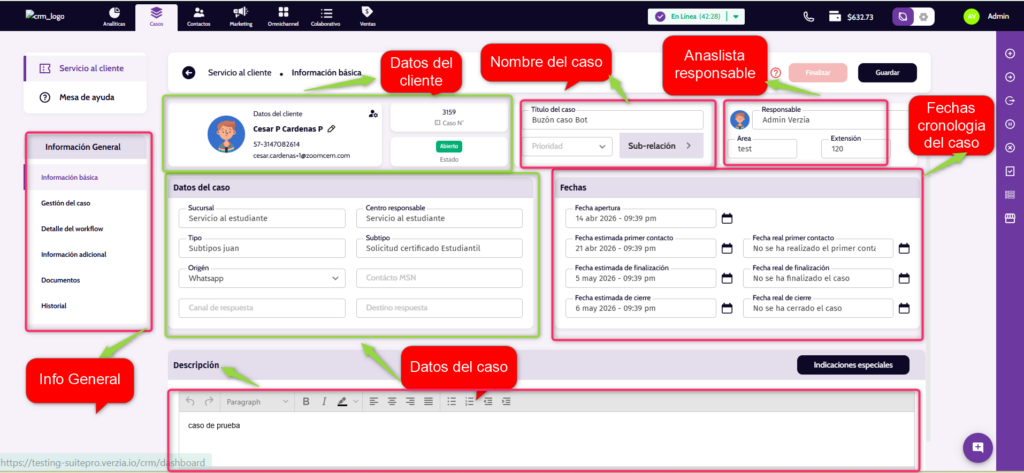Toggle bold formatting in description editor
The height and width of the screenshot is (473, 1024).
point(306,401)
